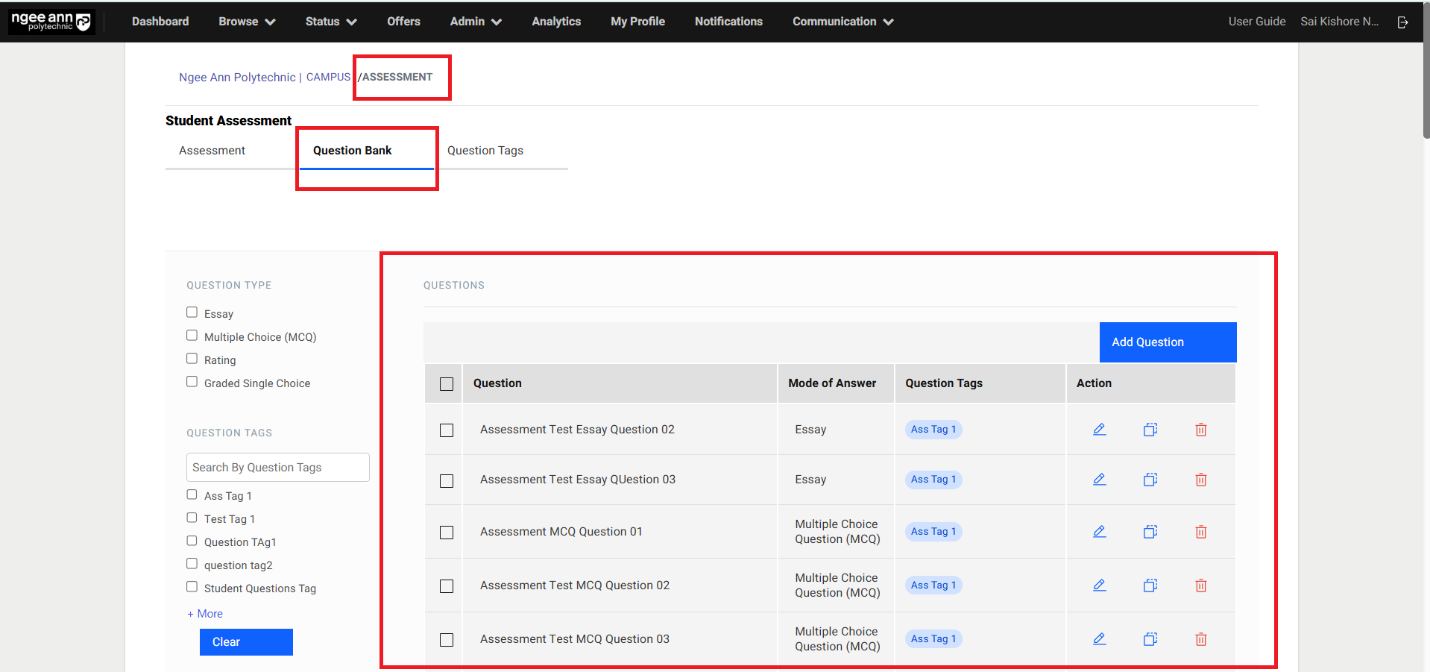Image resolution: width=1430 pixels, height=672 pixels.
Task: Click the logout icon in top bar
Action: click(x=1404, y=22)
